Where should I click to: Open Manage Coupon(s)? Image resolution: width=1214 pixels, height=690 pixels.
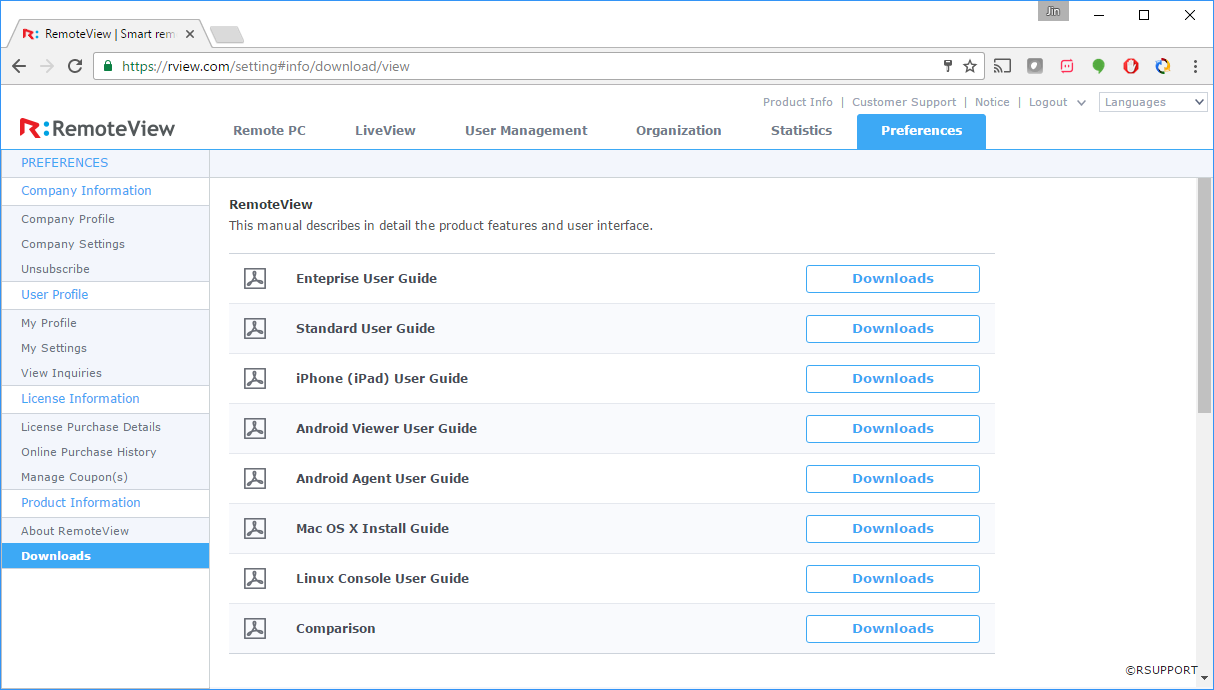pos(74,477)
